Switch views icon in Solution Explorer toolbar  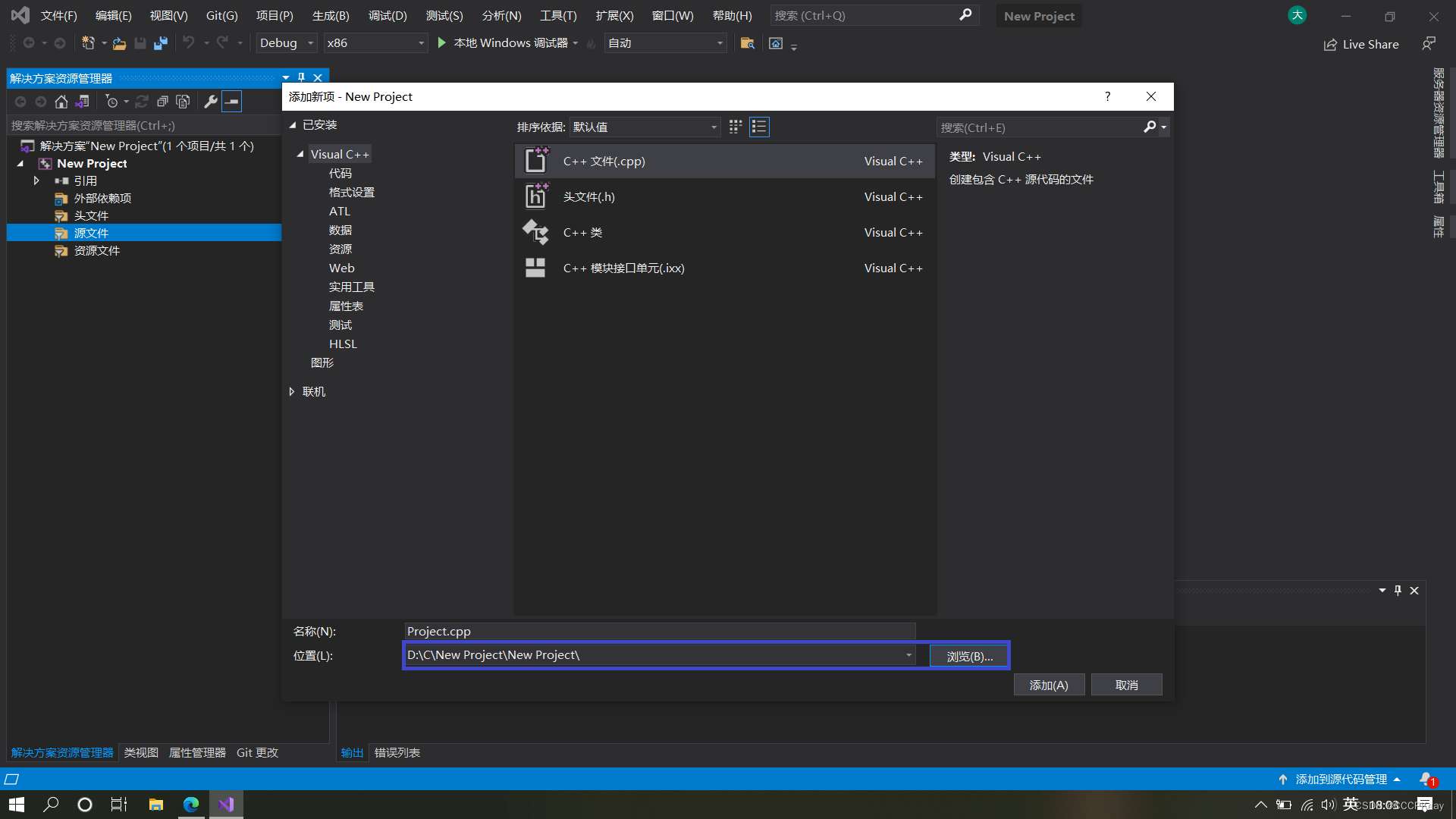tap(83, 102)
